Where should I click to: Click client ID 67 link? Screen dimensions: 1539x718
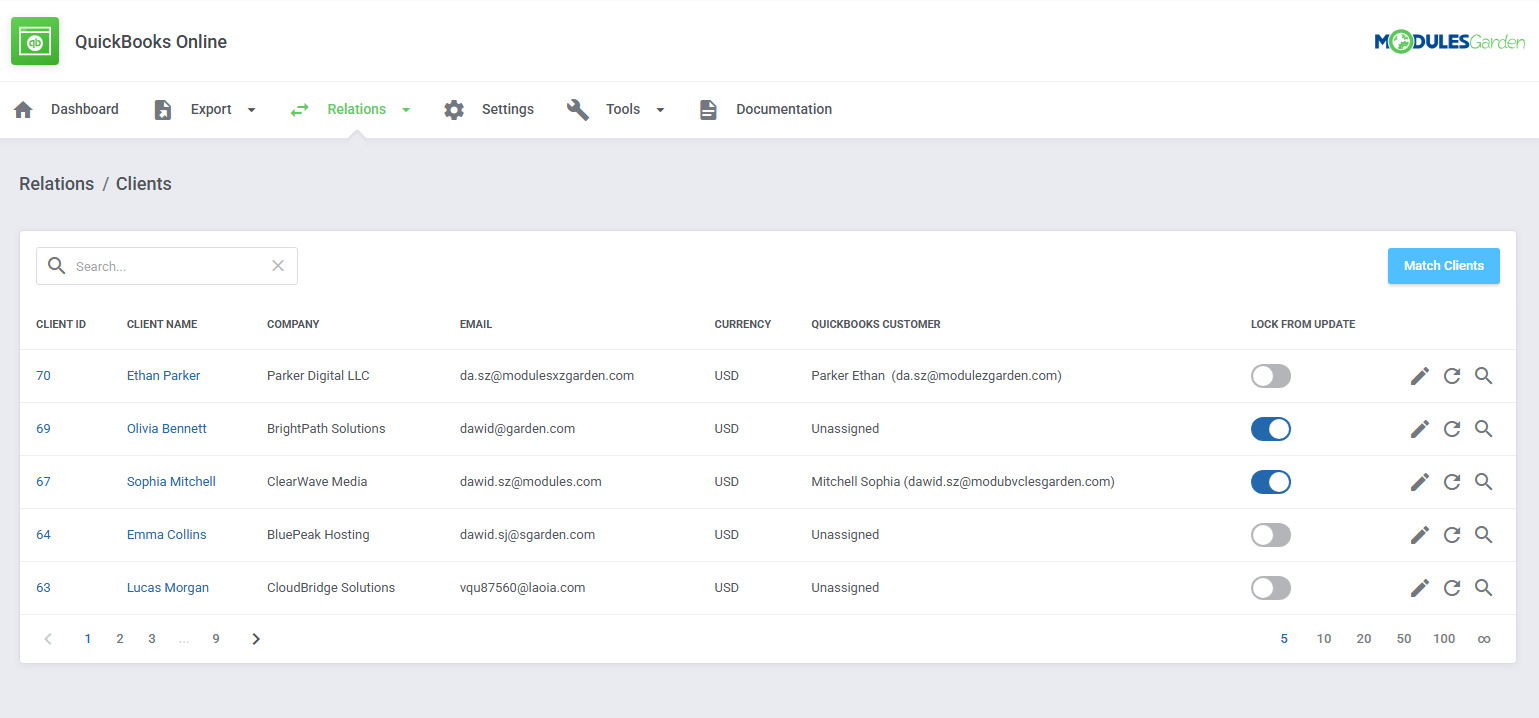click(x=43, y=482)
